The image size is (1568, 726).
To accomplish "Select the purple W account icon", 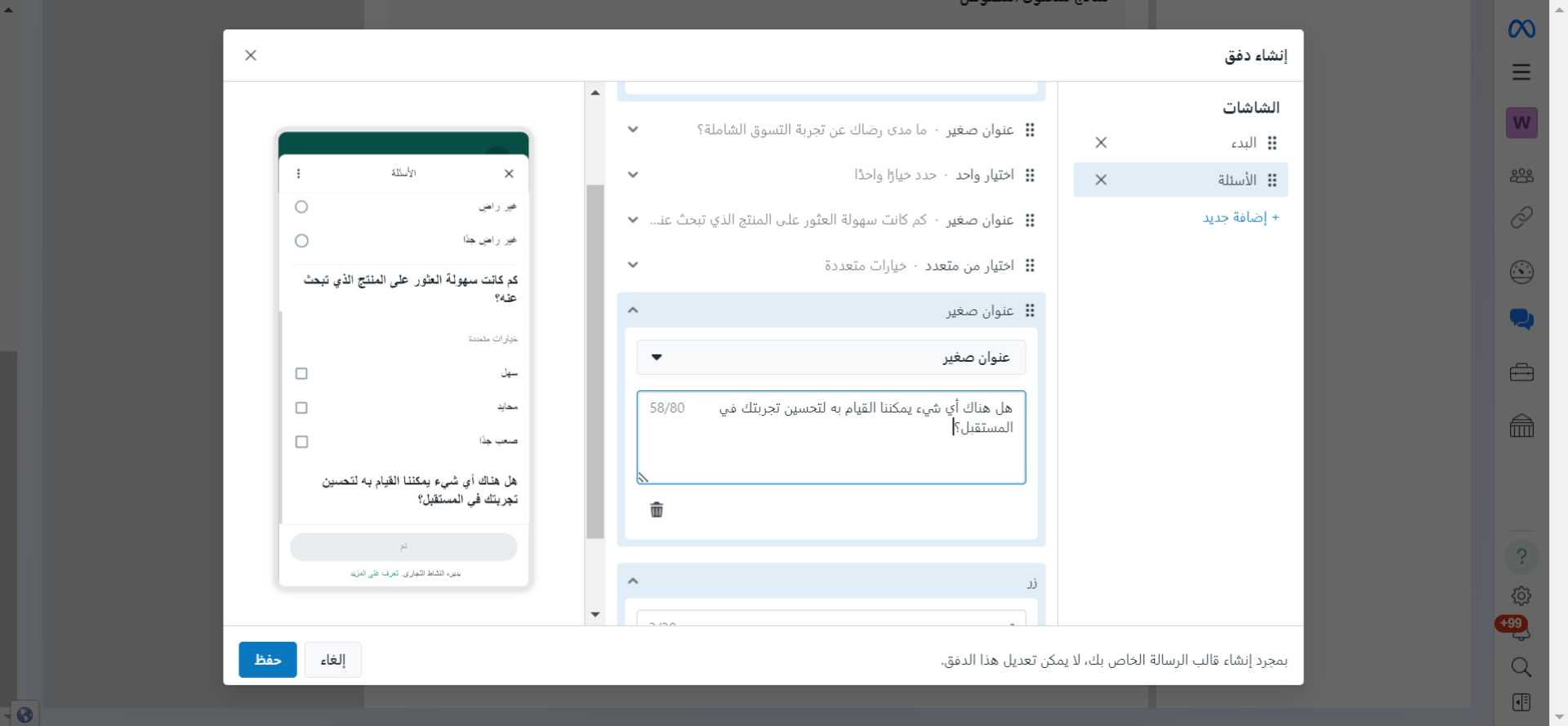I will 1521,122.
